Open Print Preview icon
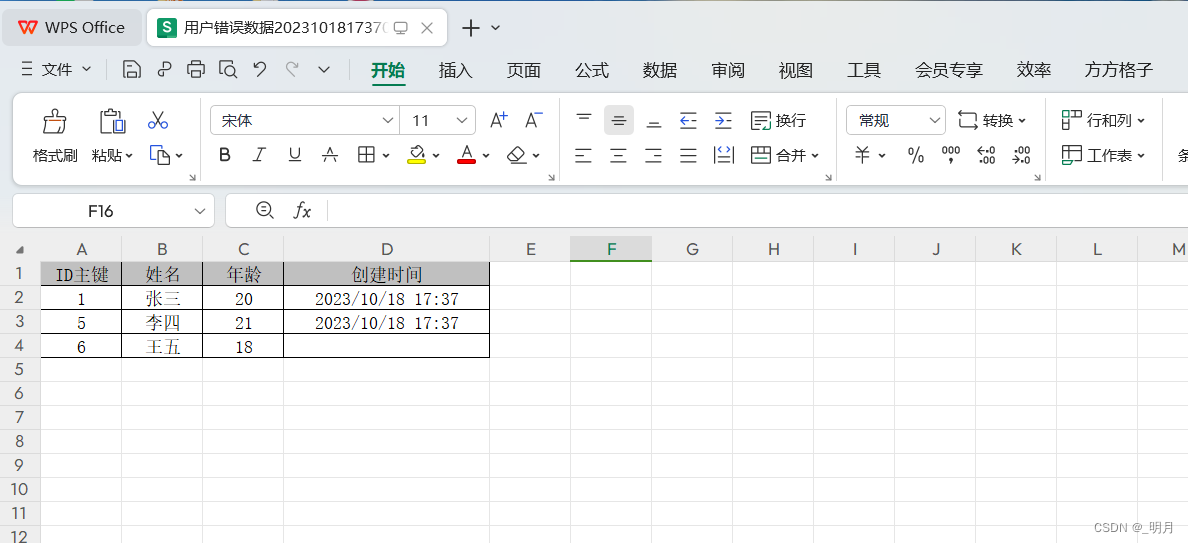The image size is (1188, 543). coord(227,70)
